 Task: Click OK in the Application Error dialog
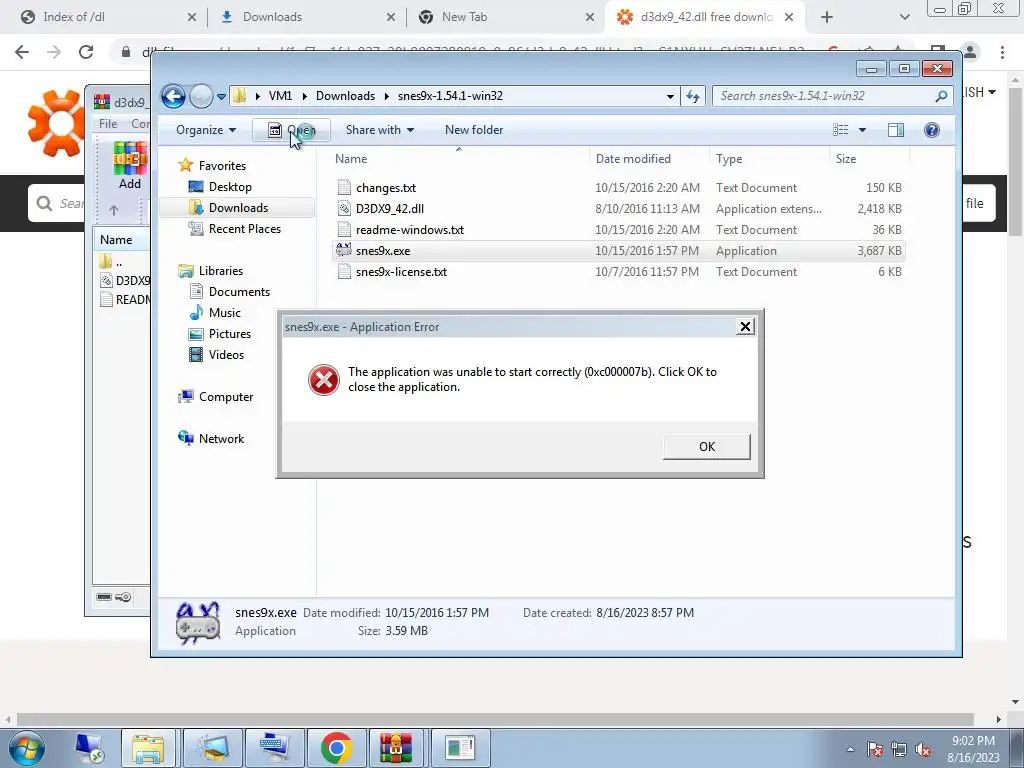[707, 447]
